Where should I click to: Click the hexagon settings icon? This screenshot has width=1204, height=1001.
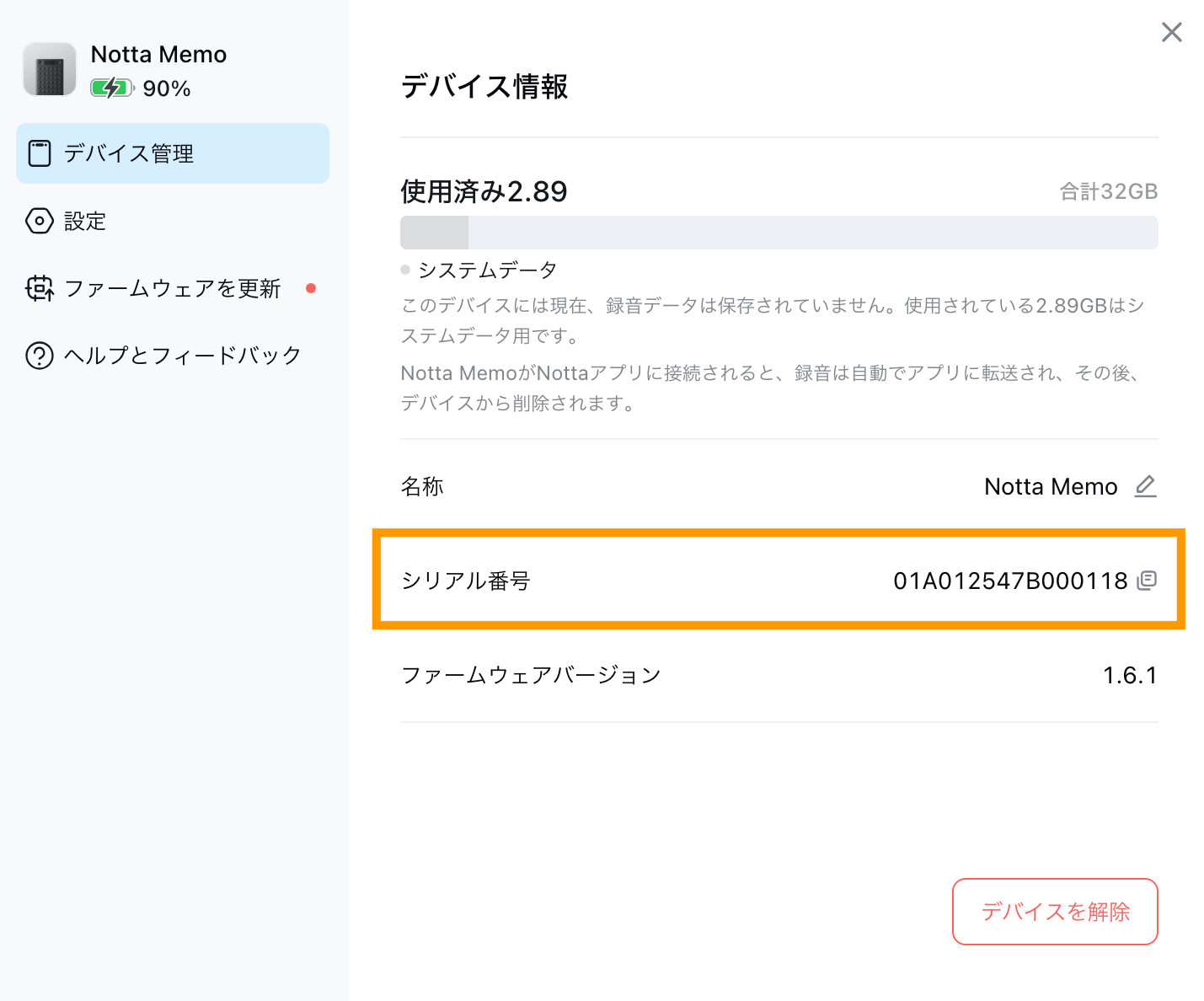[x=40, y=221]
